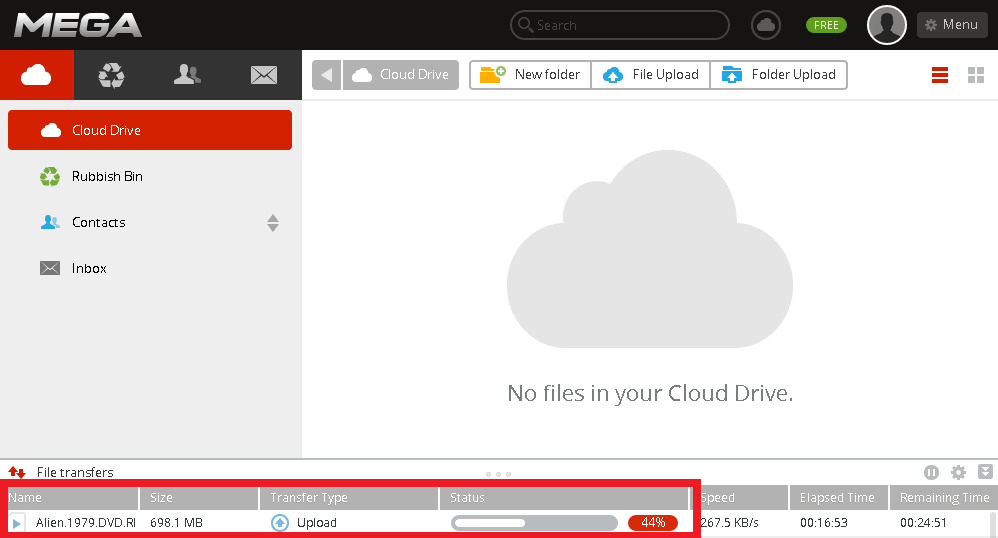Sort transfers by Size column

(199, 498)
